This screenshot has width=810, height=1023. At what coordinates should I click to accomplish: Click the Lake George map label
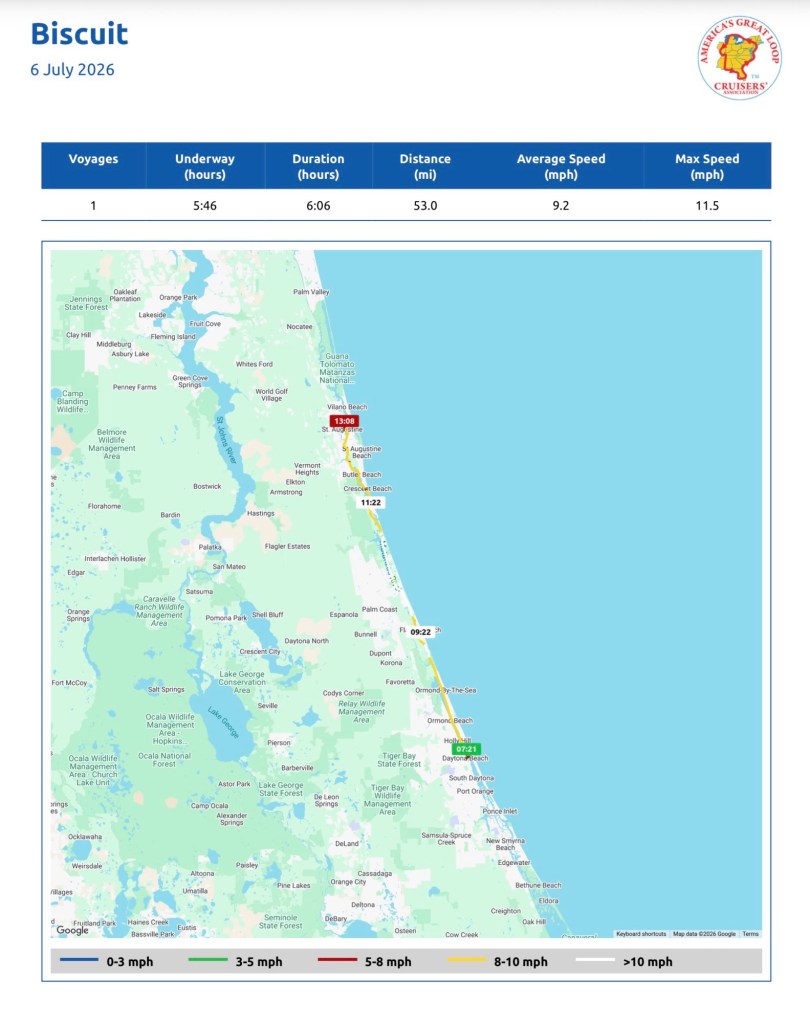(x=224, y=722)
